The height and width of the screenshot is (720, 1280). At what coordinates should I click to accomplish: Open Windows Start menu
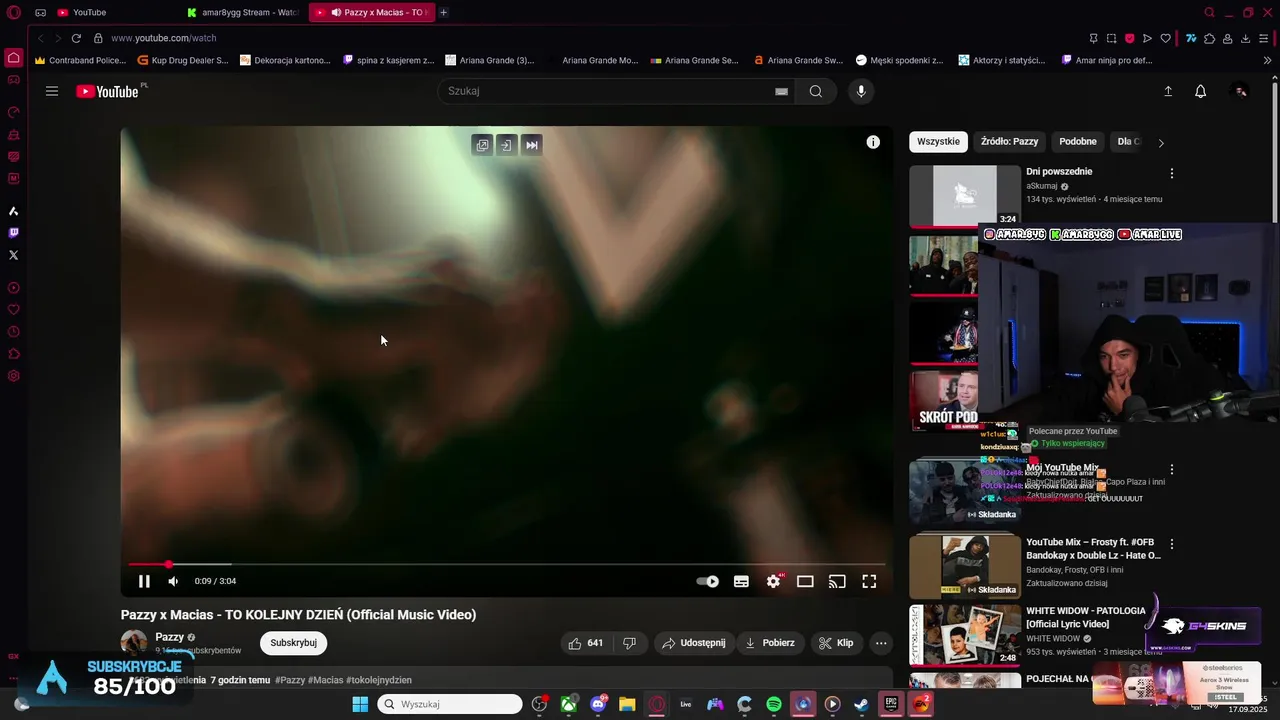click(x=360, y=704)
